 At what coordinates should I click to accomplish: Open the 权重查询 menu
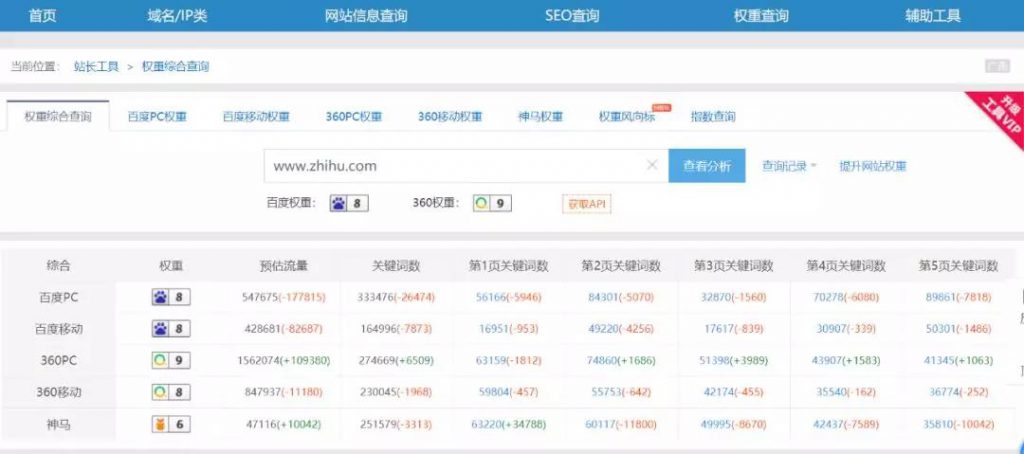pyautogui.click(x=761, y=16)
